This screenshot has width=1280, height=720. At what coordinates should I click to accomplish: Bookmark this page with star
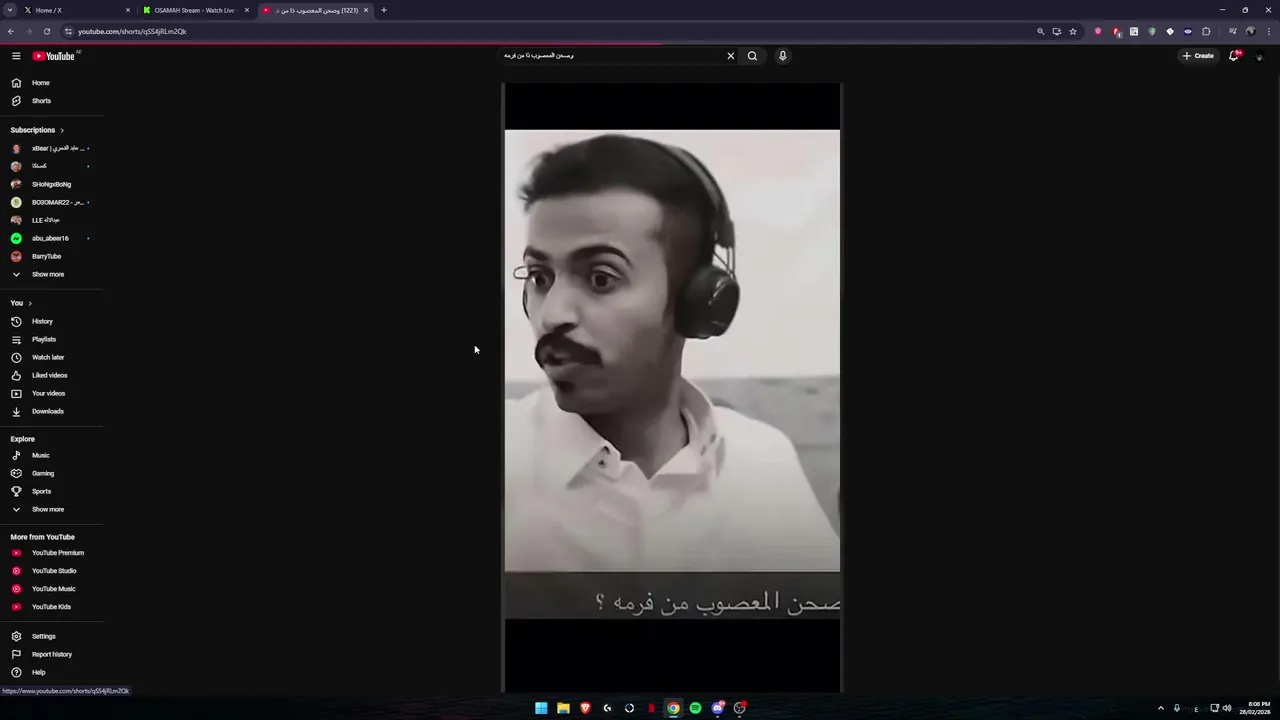1073,31
